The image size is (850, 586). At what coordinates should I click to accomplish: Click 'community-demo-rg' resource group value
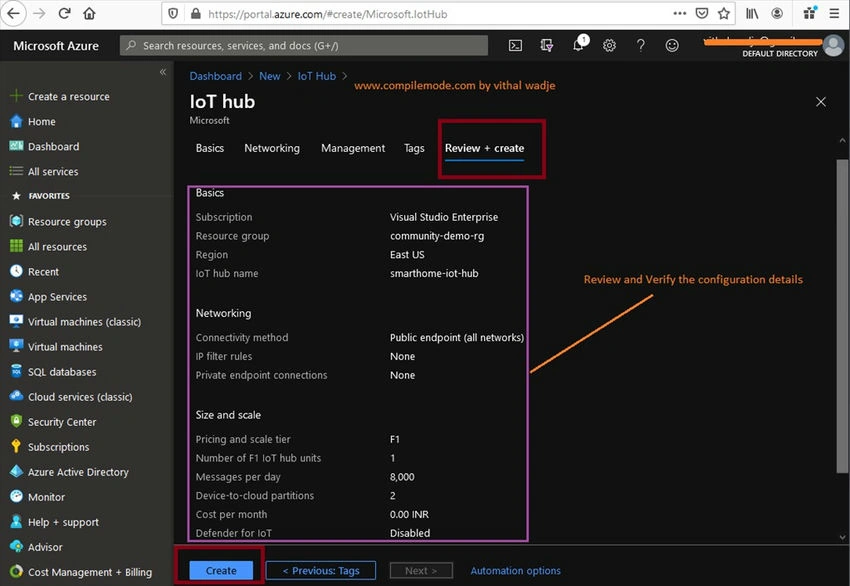[437, 236]
